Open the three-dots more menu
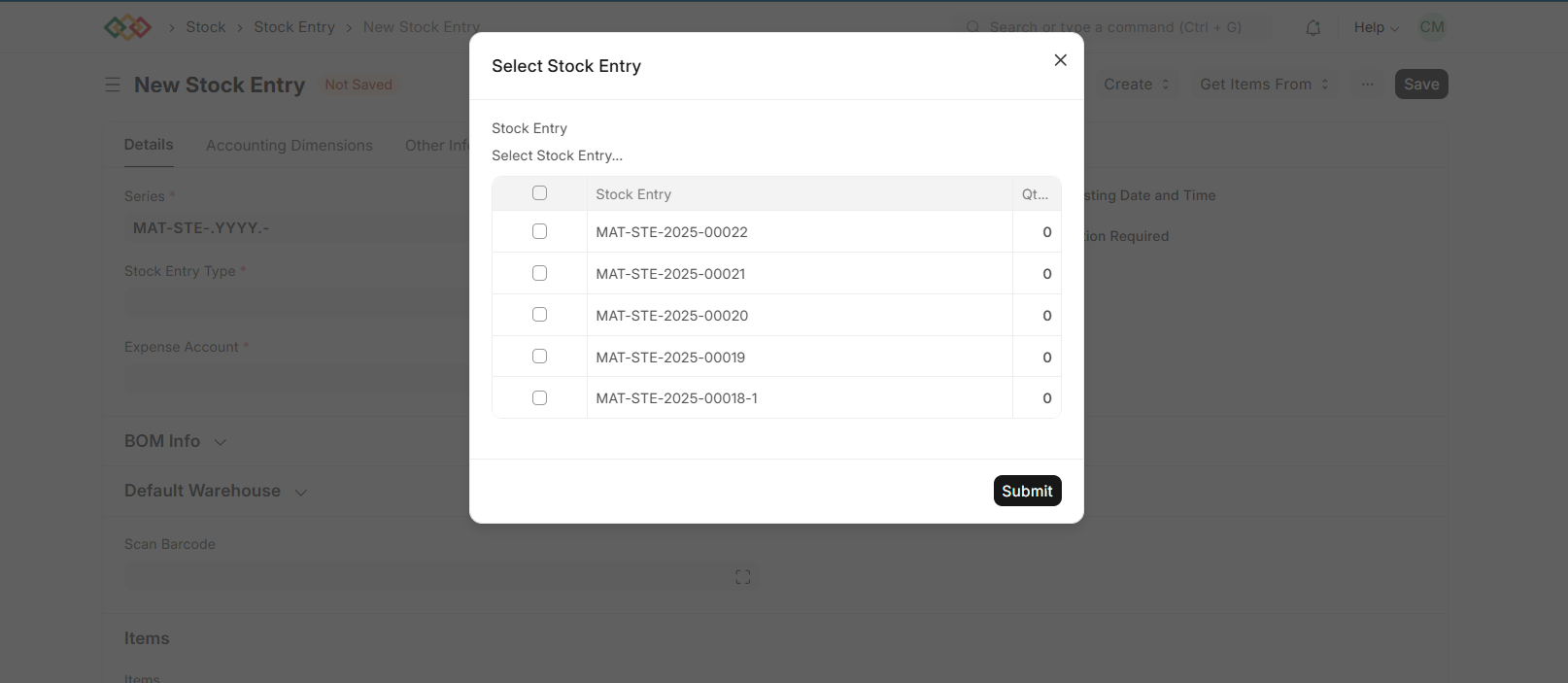Image resolution: width=1568 pixels, height=683 pixels. click(x=1367, y=85)
